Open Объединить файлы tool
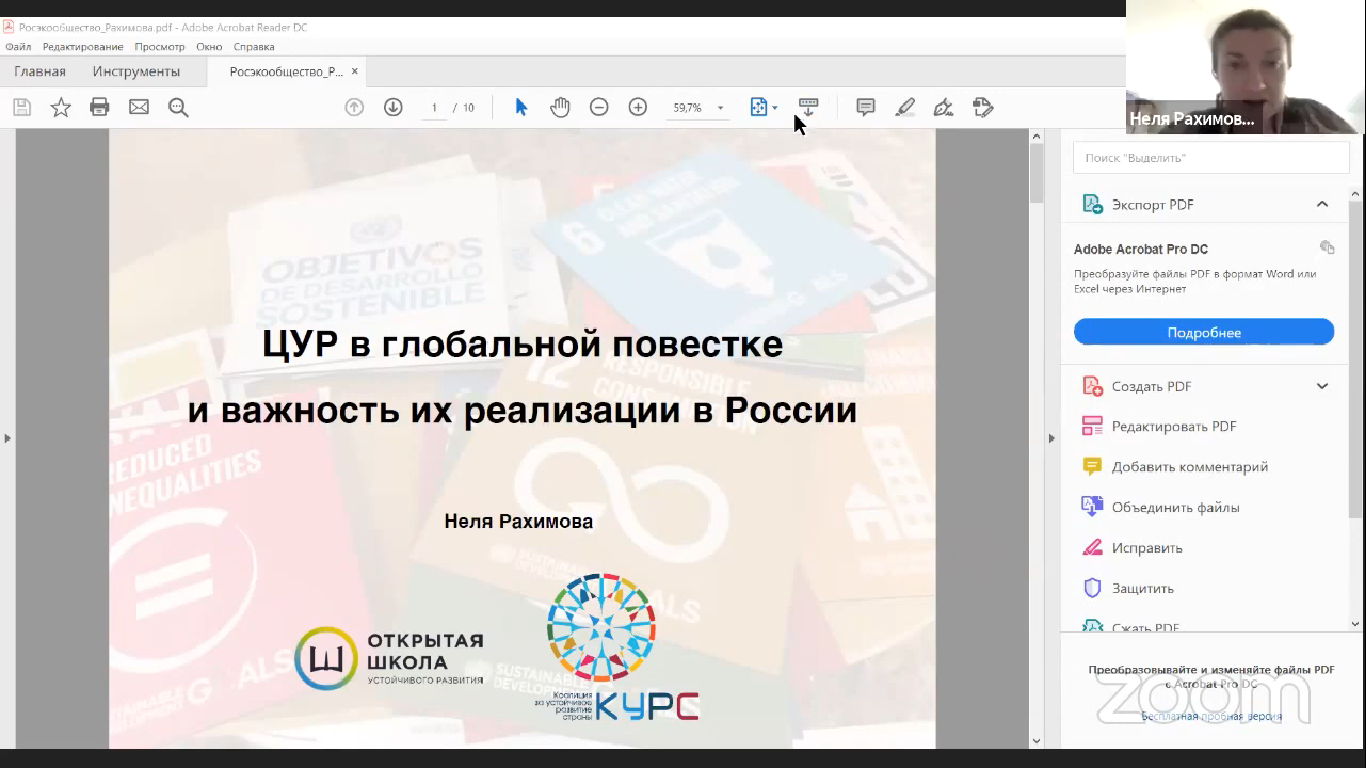The height and width of the screenshot is (768, 1366). [x=1176, y=508]
